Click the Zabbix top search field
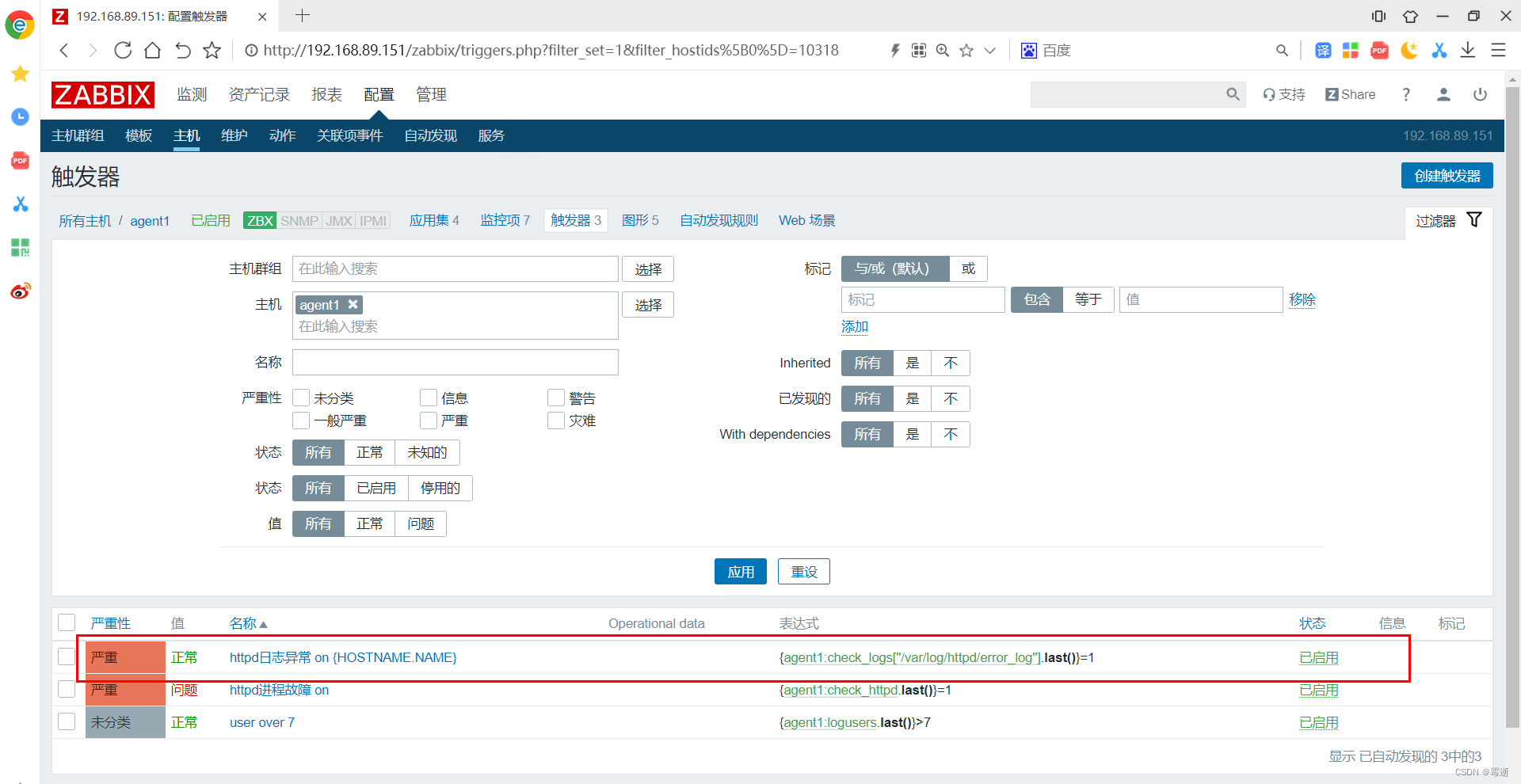 point(1127,94)
